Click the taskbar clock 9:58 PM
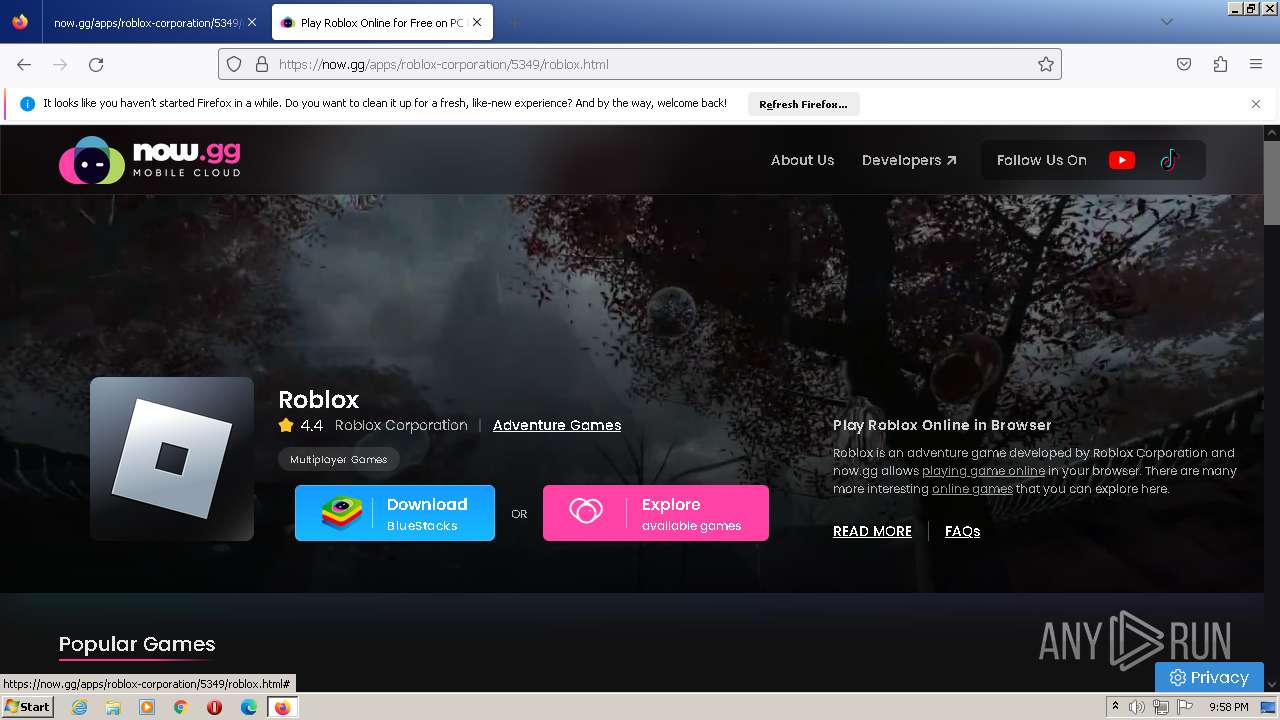The height and width of the screenshot is (720, 1280). (1228, 707)
